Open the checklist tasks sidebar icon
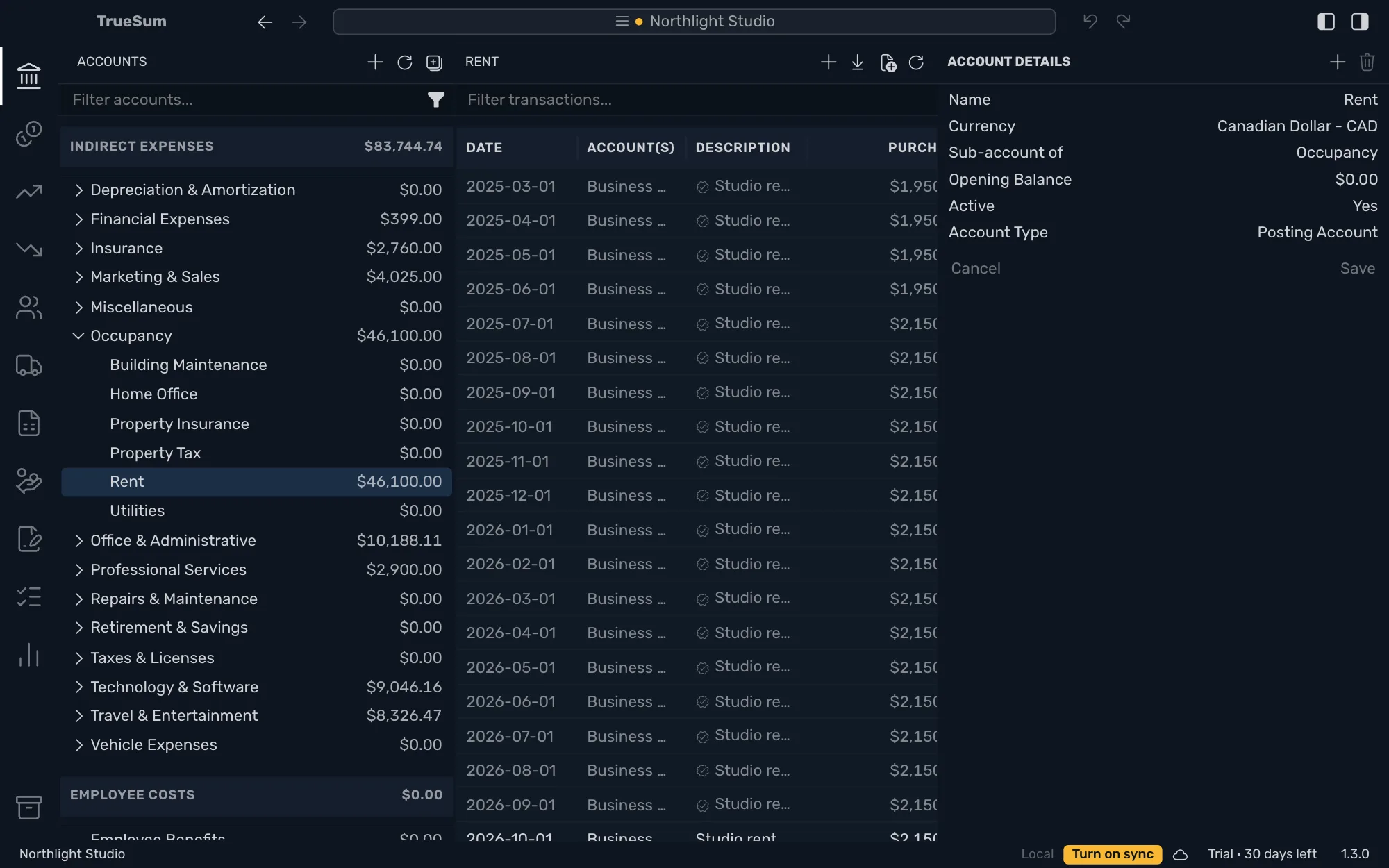The width and height of the screenshot is (1389, 868). [28, 596]
